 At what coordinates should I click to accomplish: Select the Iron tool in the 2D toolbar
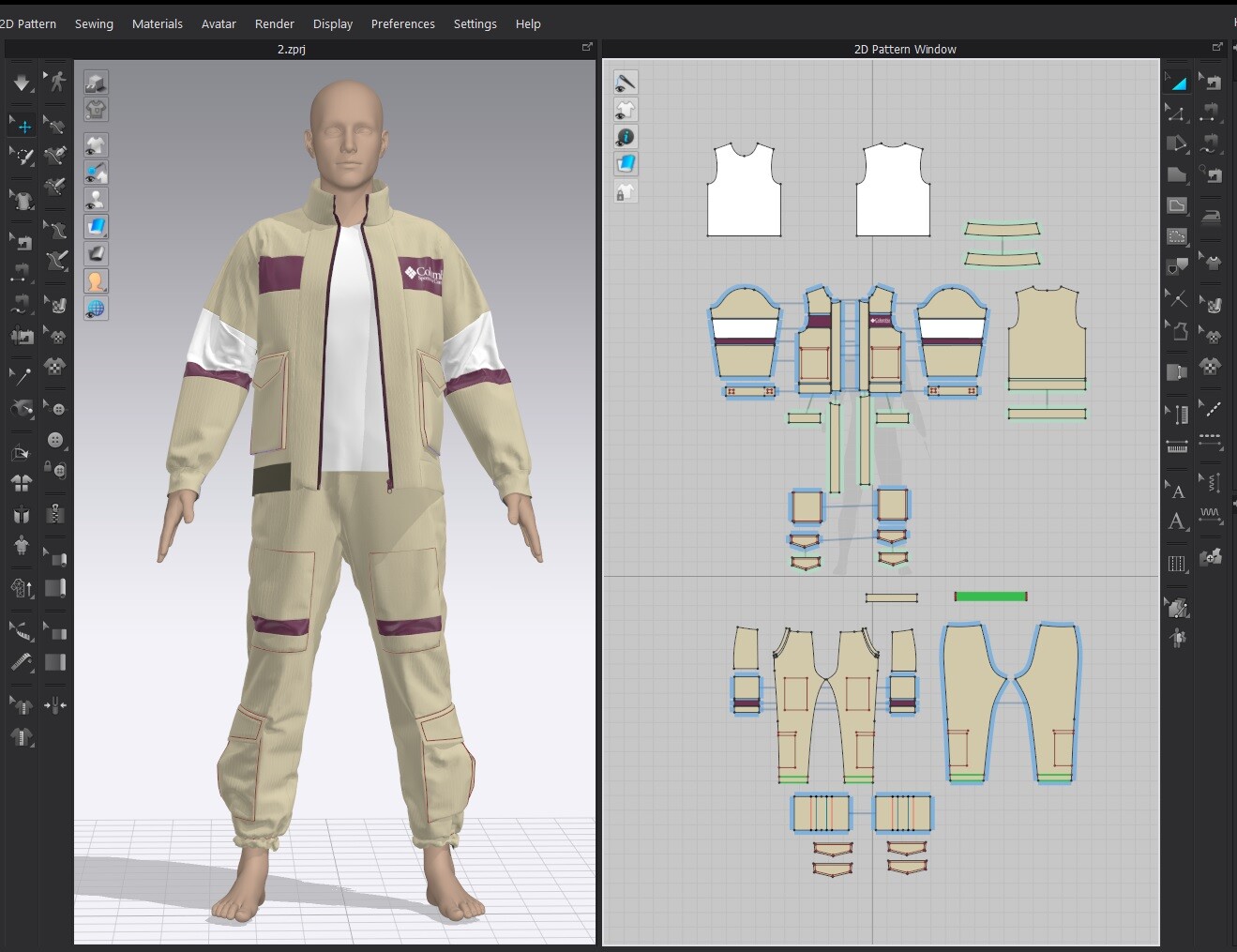[x=1212, y=206]
